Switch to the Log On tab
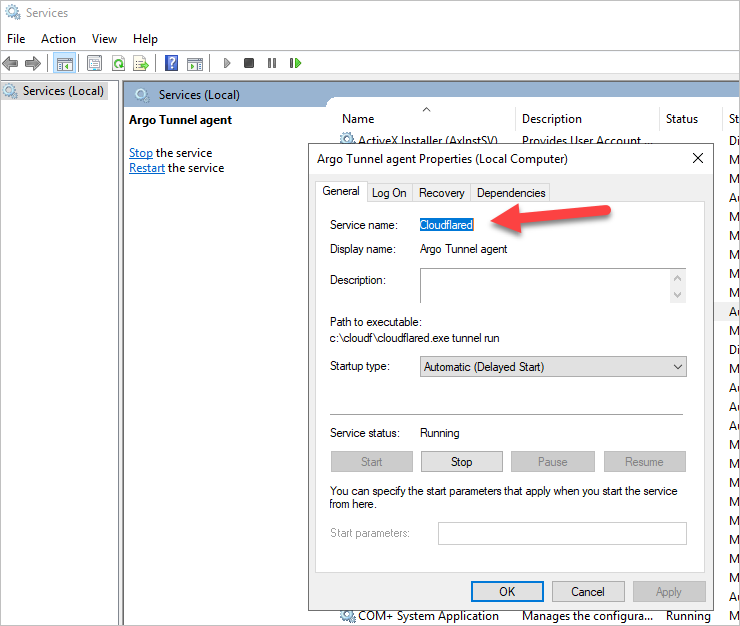 389,193
